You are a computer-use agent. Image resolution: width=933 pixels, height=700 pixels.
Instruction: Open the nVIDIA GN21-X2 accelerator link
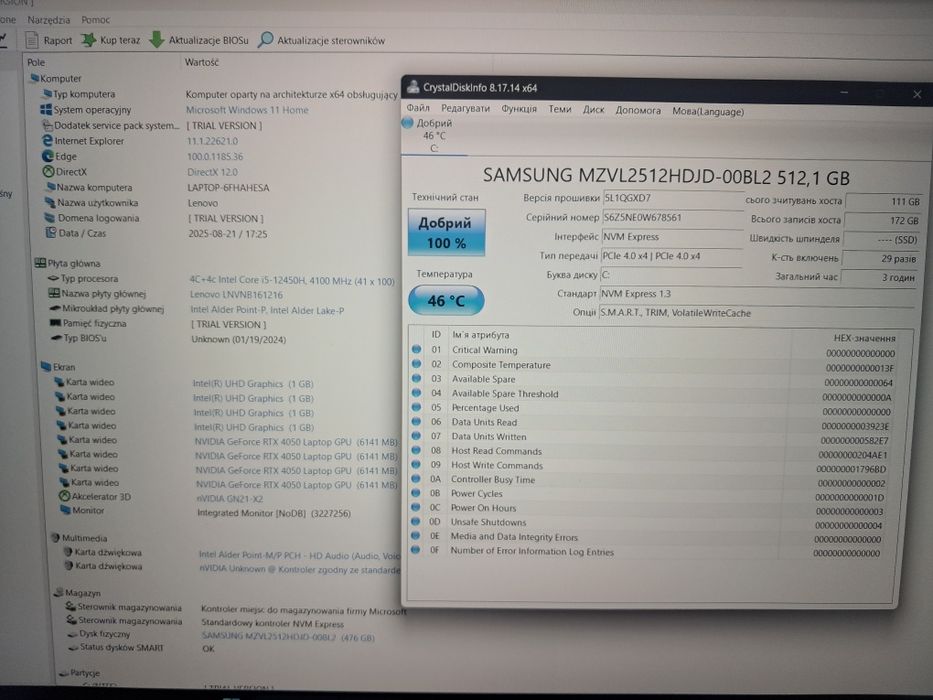230,499
